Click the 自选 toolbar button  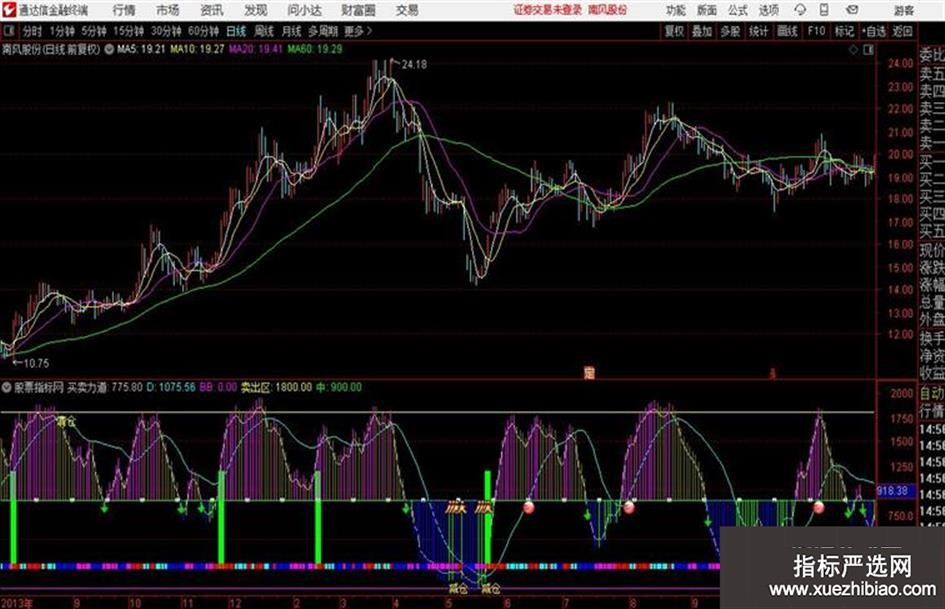tap(874, 31)
